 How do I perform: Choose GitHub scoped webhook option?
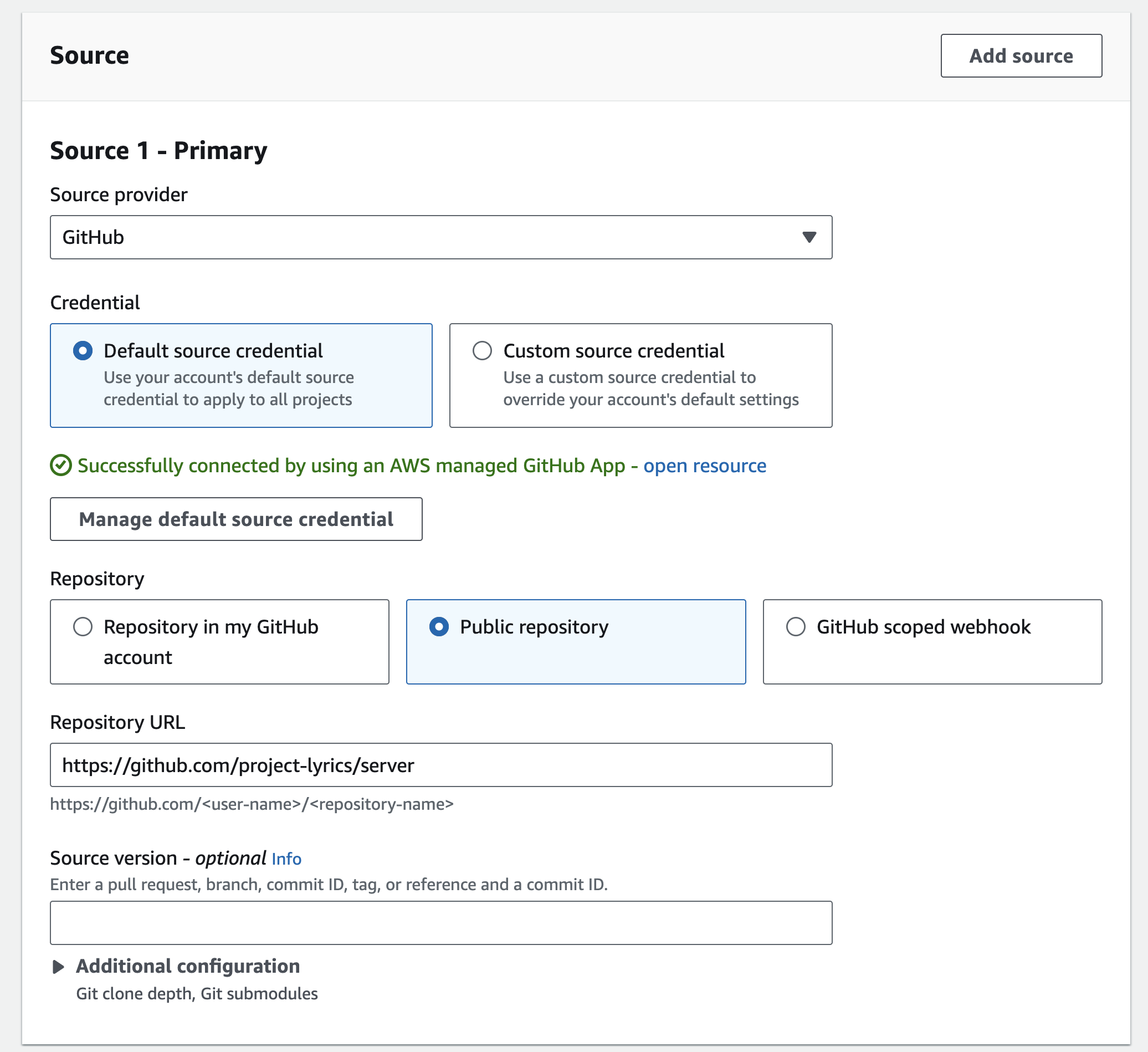click(796, 626)
